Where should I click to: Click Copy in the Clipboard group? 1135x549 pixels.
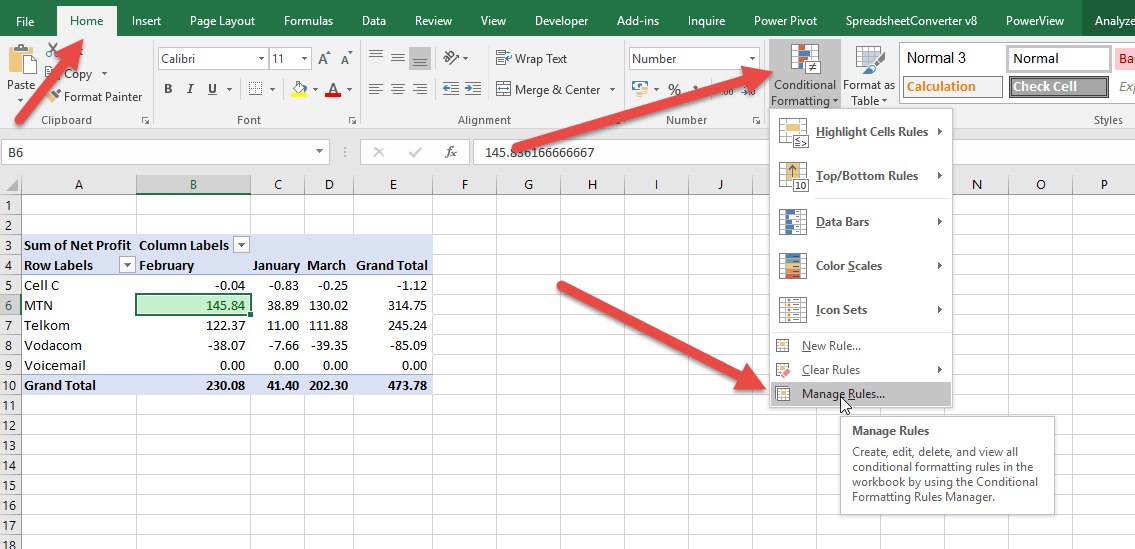point(77,74)
